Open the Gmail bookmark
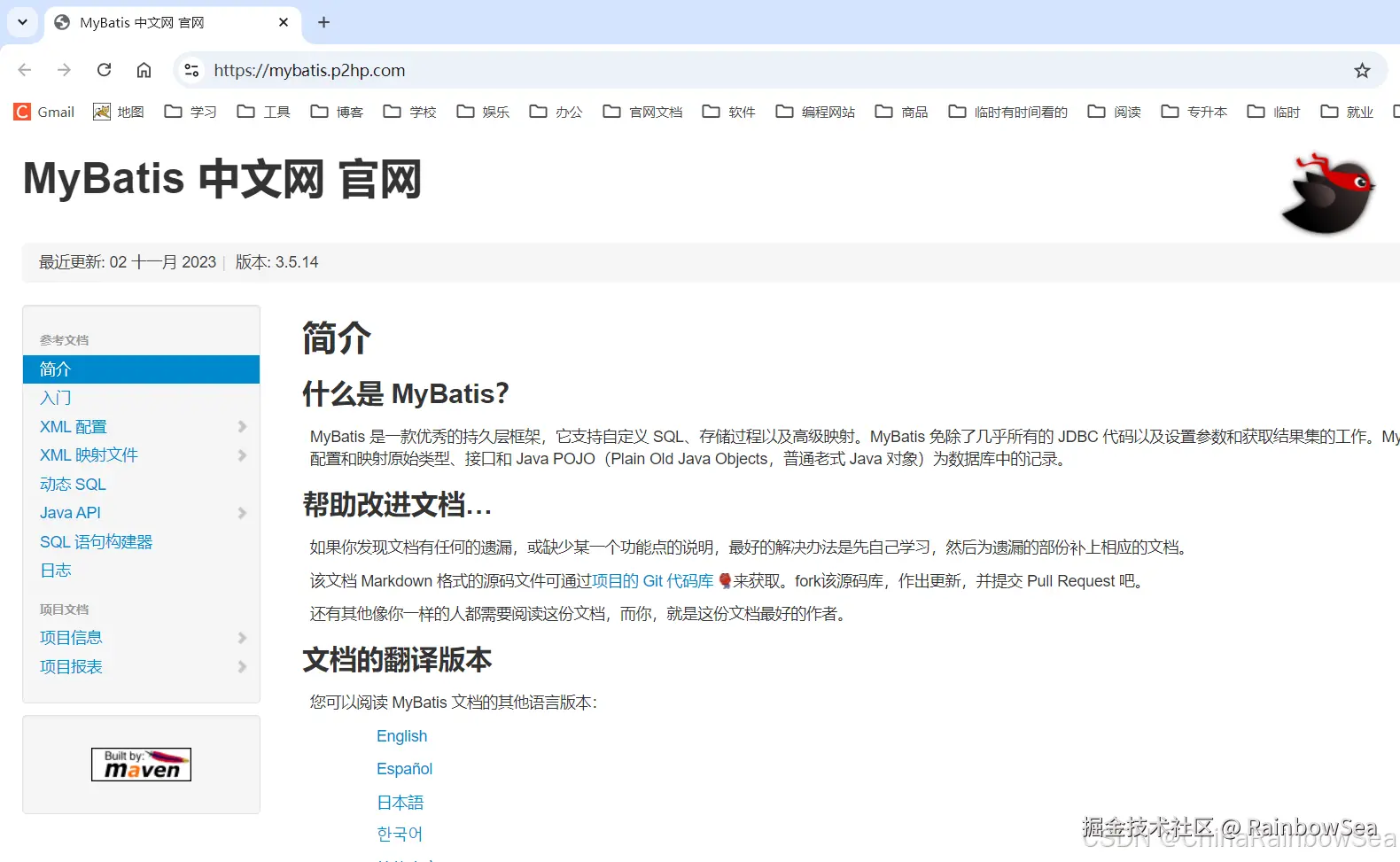Screen dimensions: 1400x862 click(44, 112)
